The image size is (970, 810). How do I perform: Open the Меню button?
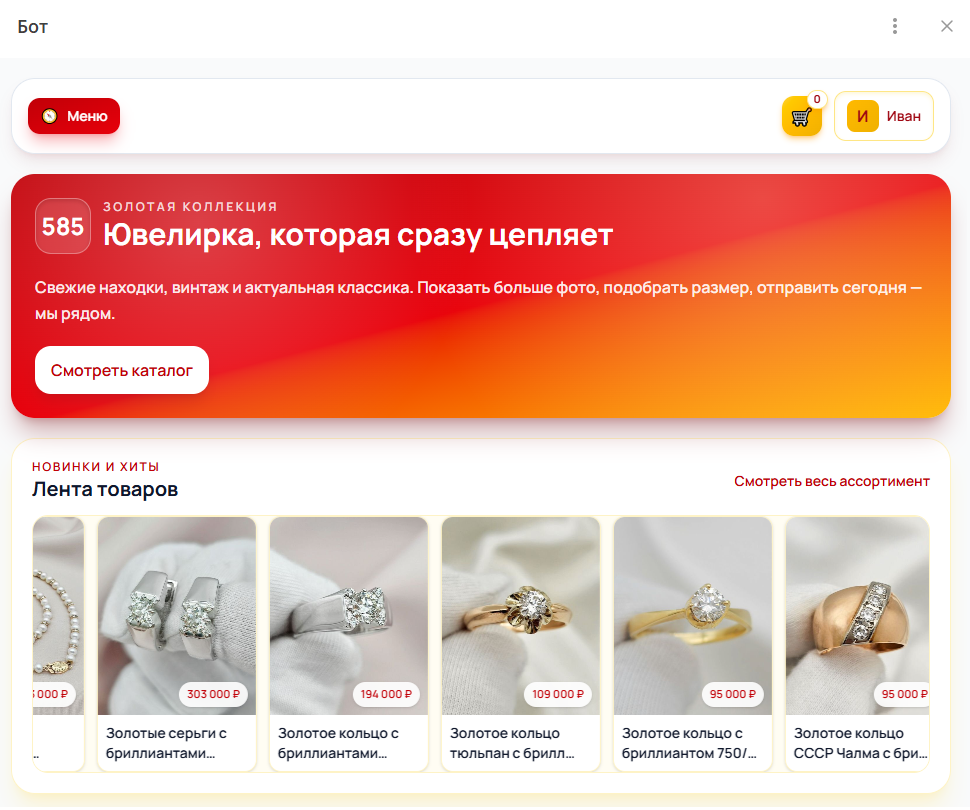(74, 116)
